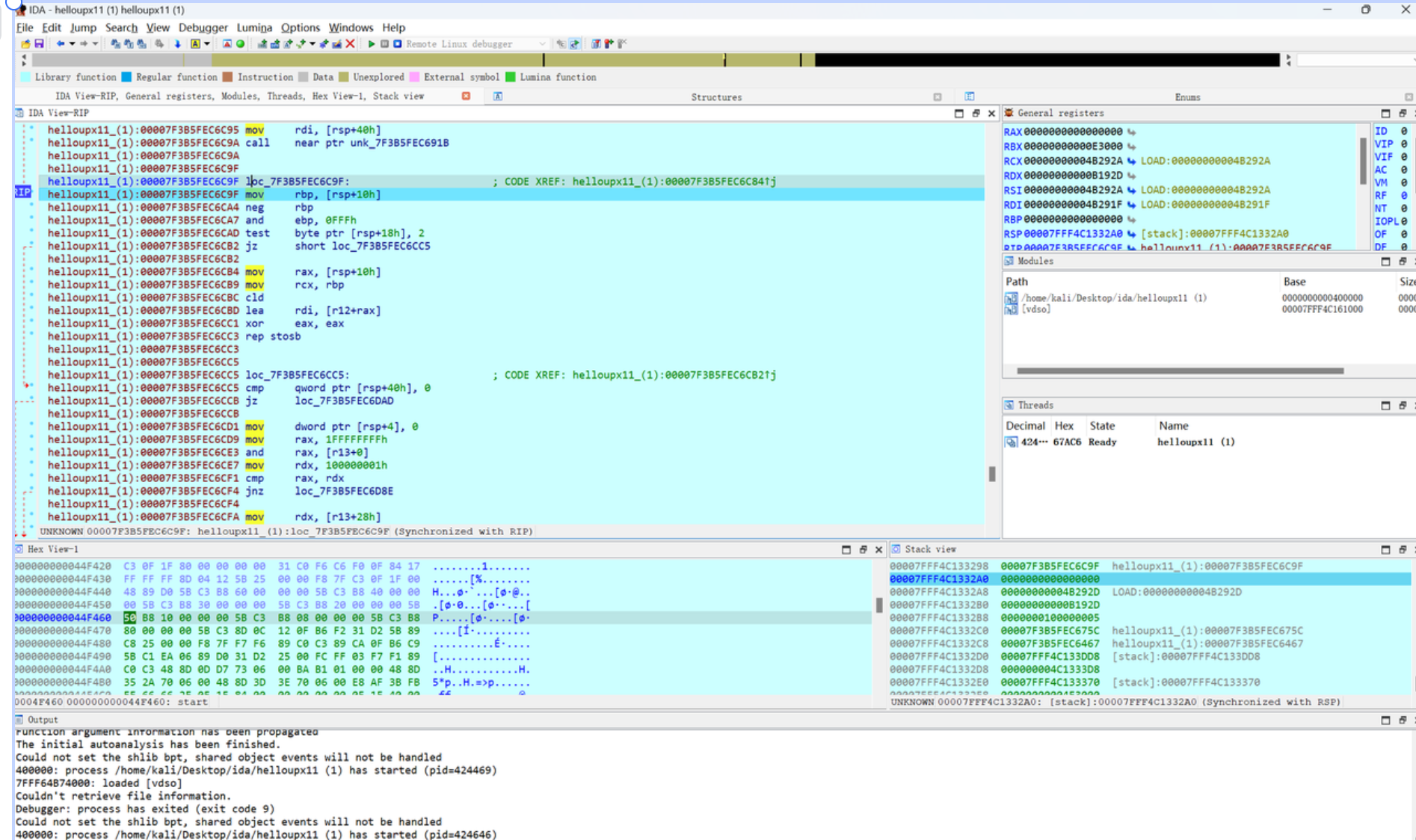Click the RIP marker in disassembly gutter
The height and width of the screenshot is (840, 1416).
pyautogui.click(x=23, y=193)
